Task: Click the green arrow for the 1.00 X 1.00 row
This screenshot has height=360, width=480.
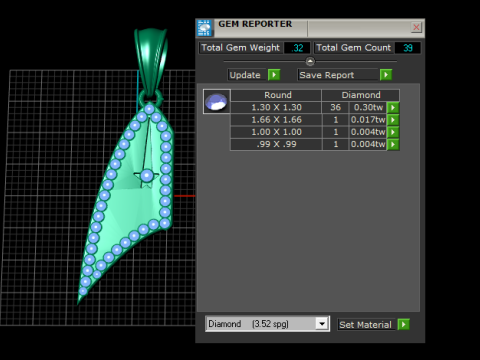Action: pyautogui.click(x=393, y=132)
